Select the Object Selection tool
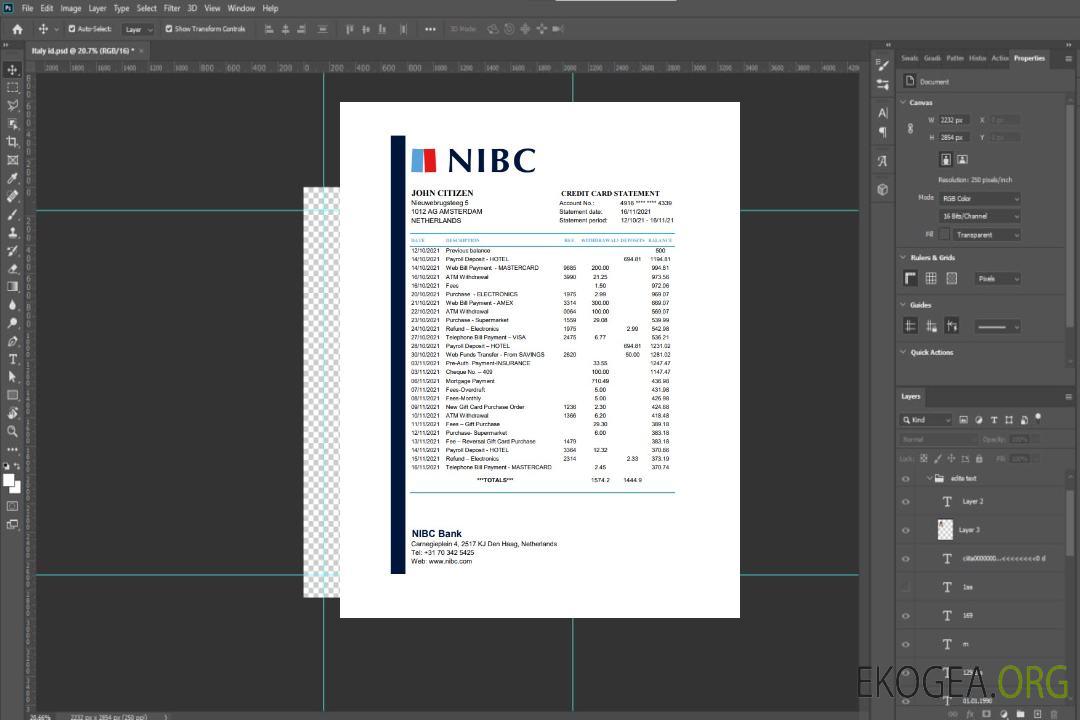The image size is (1080, 720). click(x=12, y=123)
